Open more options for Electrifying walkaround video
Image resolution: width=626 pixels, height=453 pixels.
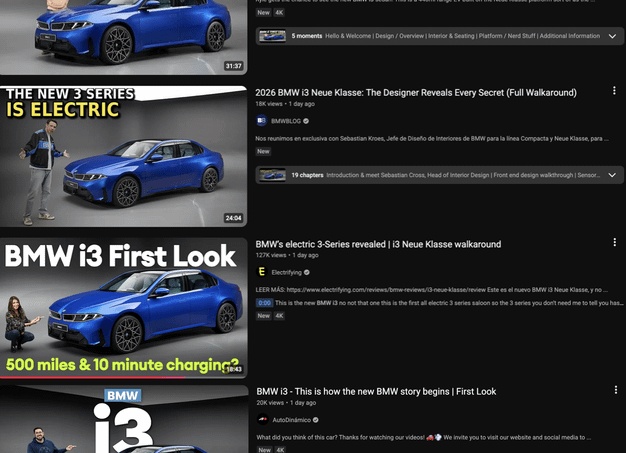[x=614, y=244]
